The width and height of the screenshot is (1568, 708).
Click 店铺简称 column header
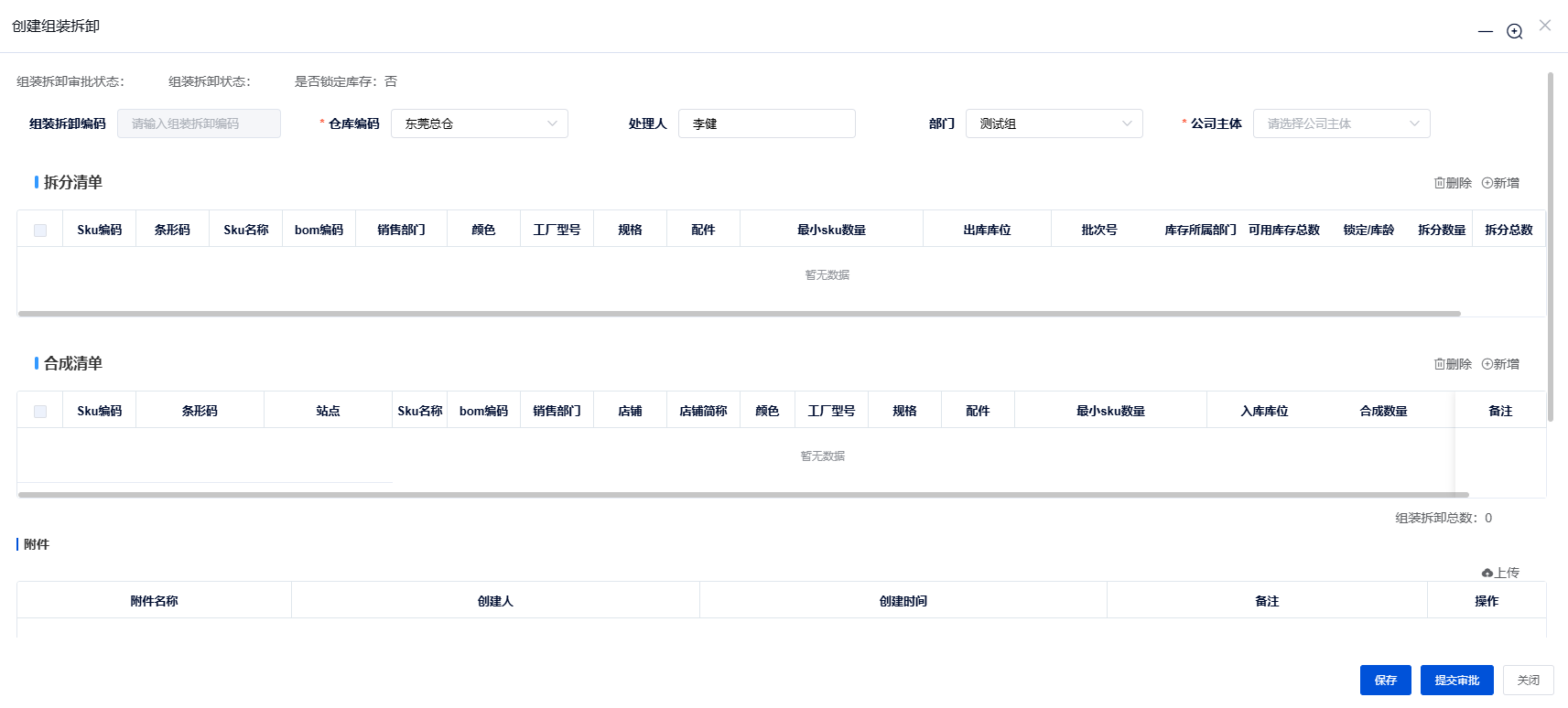pyautogui.click(x=703, y=411)
